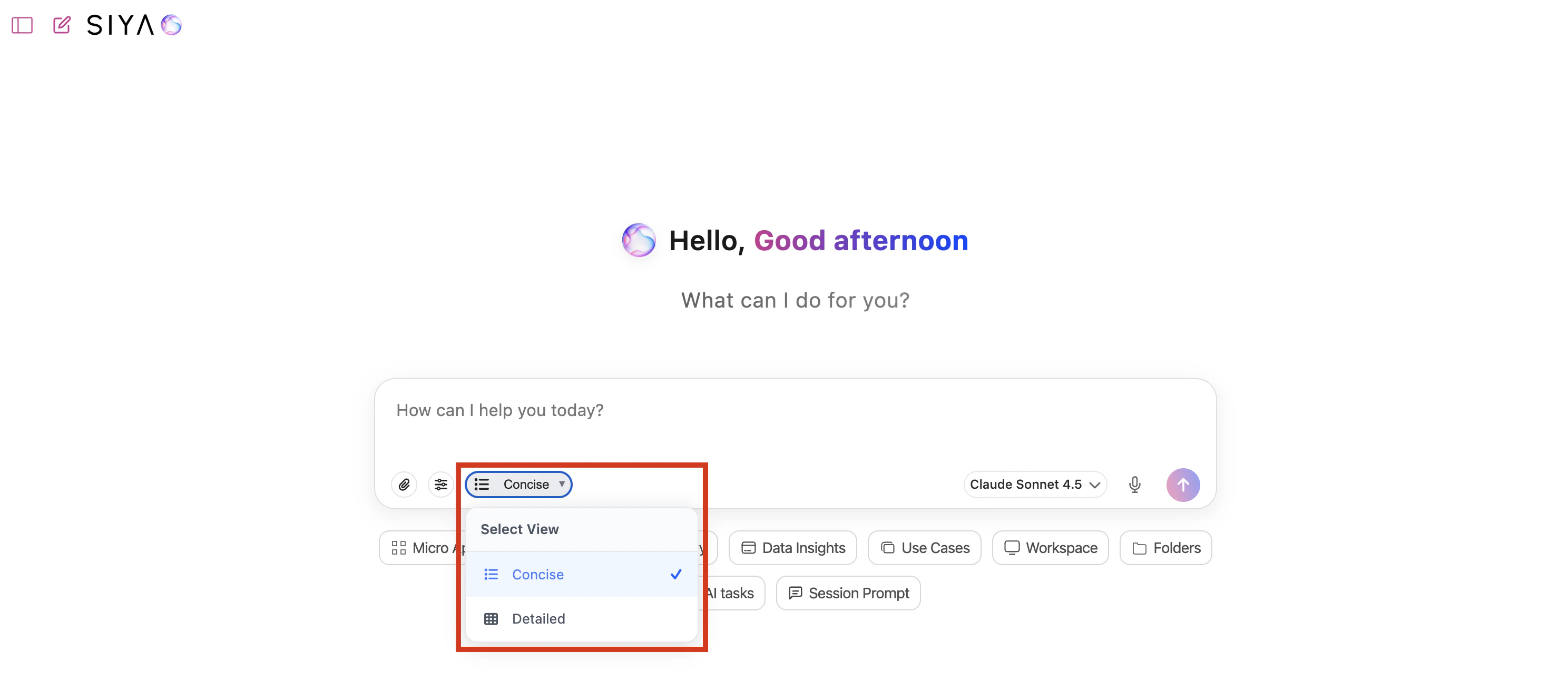This screenshot has height=691, width=1568.
Task: Click the Claude Sonnet chevron arrow
Action: point(1094,485)
